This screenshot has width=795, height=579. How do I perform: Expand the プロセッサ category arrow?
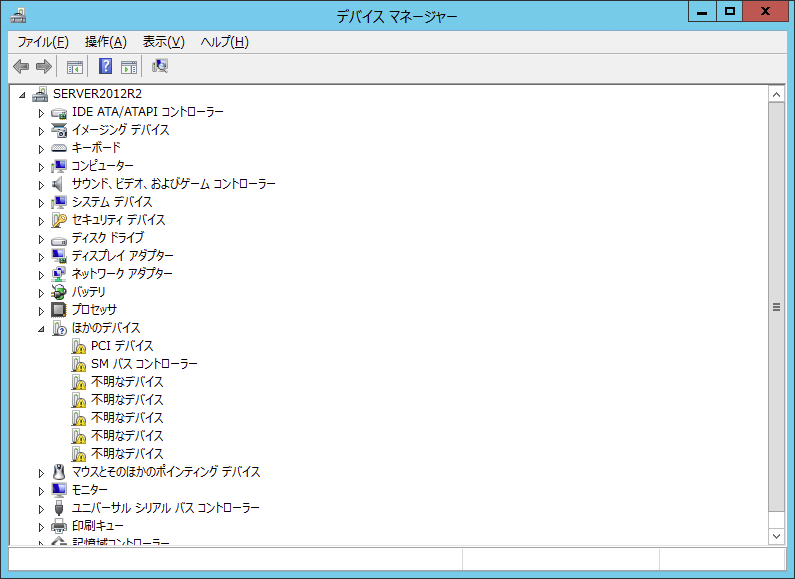click(x=42, y=311)
